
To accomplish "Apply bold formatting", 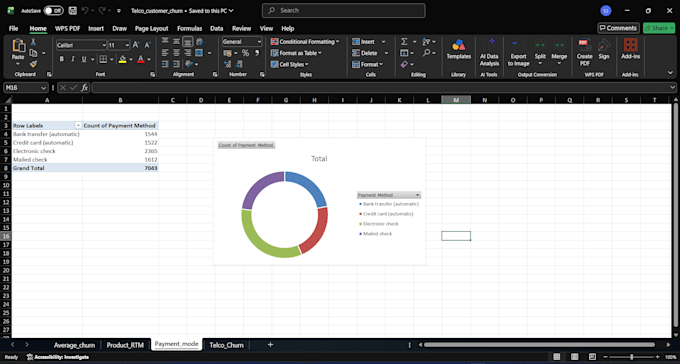I will click(62, 59).
